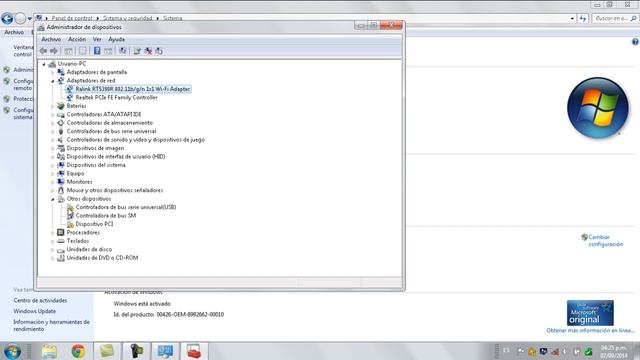Expand Unidades de DVD o CD-ROM node
640x360 pixels.
(53, 258)
